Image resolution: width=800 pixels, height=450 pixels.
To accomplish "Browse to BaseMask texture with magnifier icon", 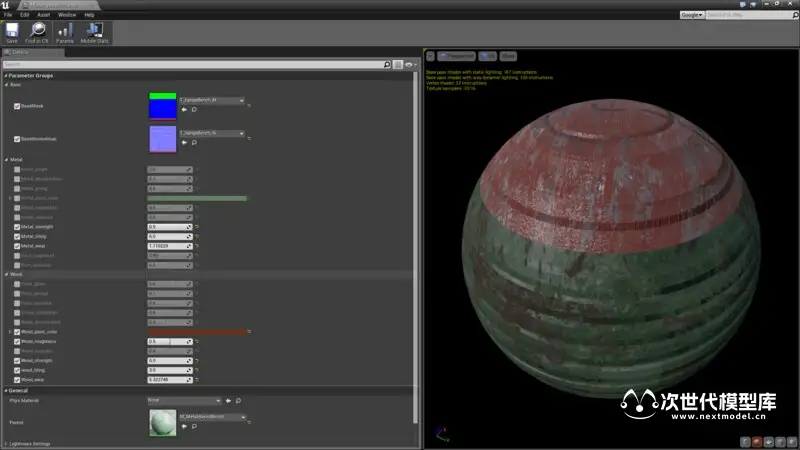I will (x=192, y=110).
